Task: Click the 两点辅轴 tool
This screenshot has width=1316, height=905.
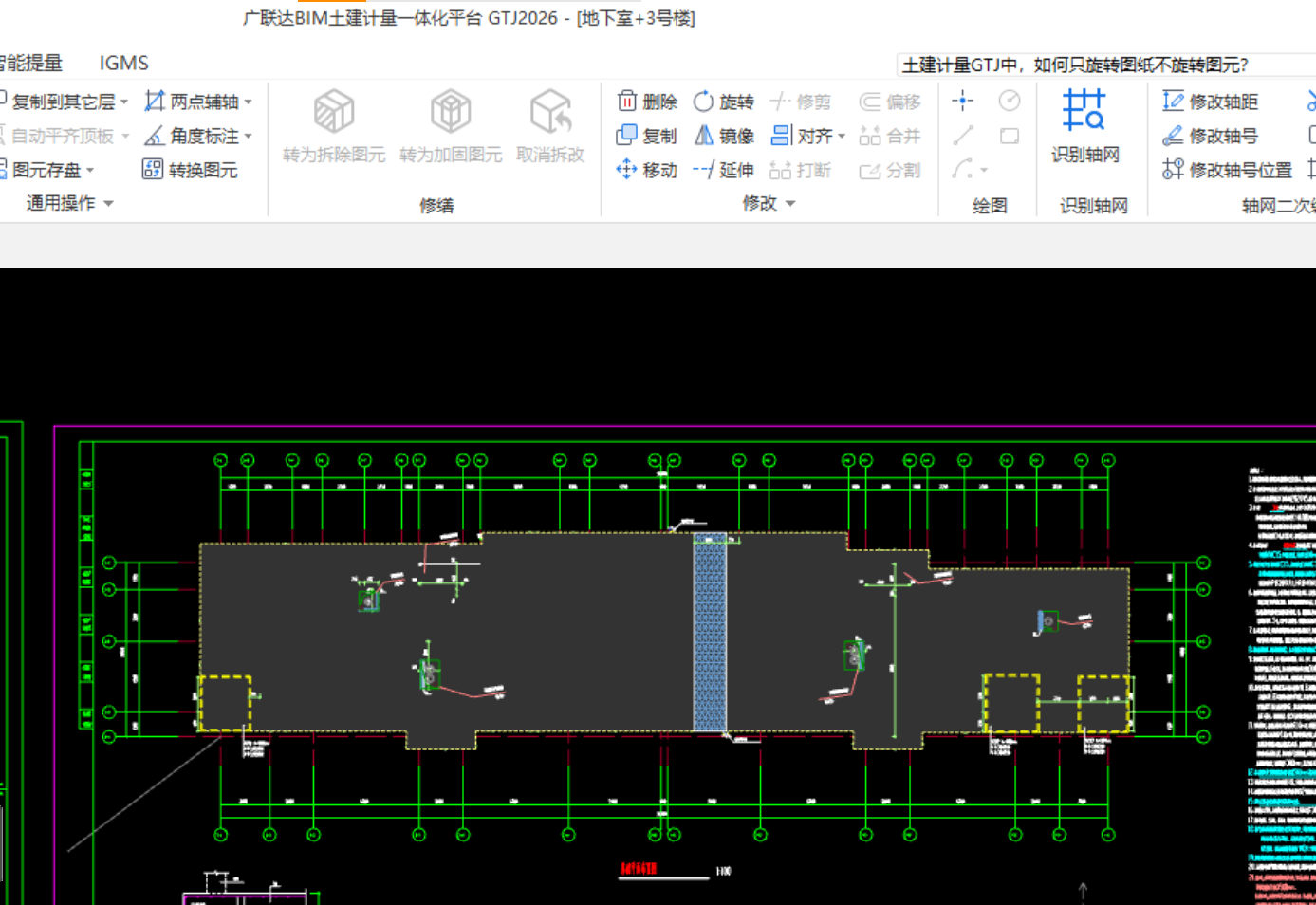Action: point(191,102)
